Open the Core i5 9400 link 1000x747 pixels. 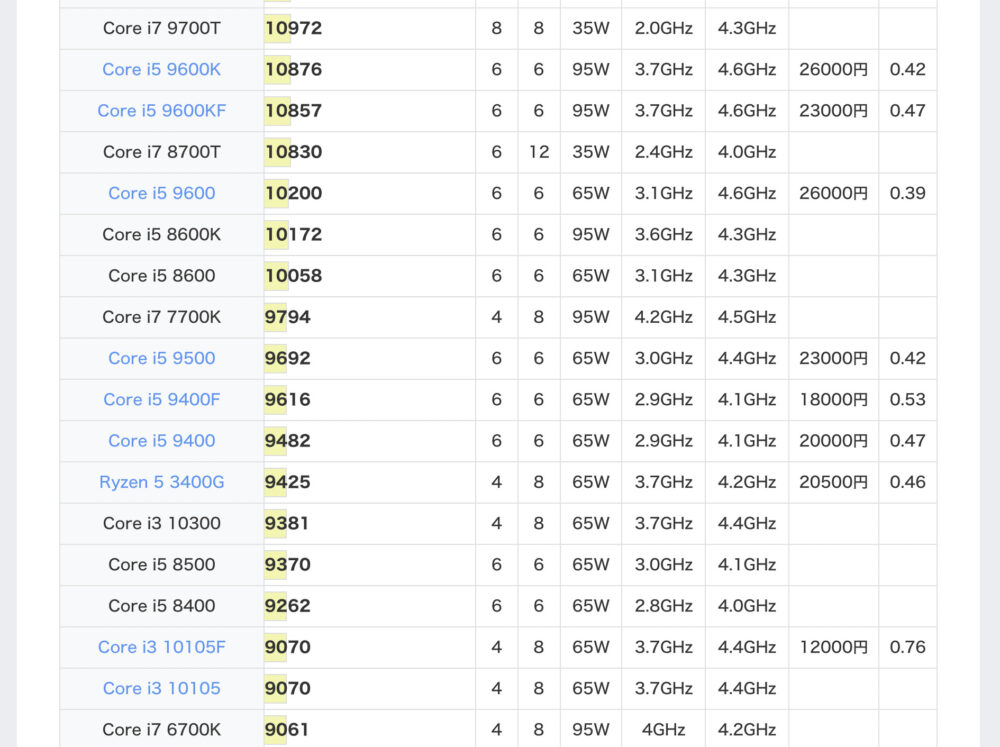[161, 441]
